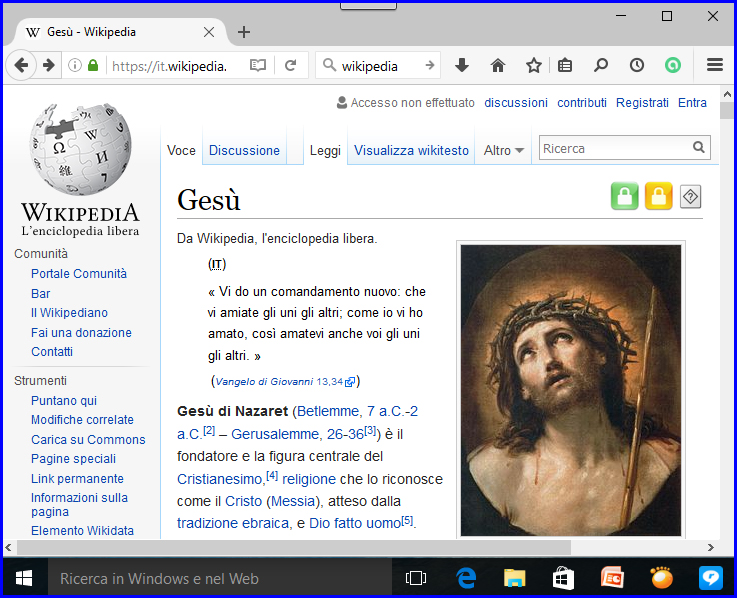This screenshot has width=737, height=598.
Task: Go to the Home page icon
Action: coord(498,65)
